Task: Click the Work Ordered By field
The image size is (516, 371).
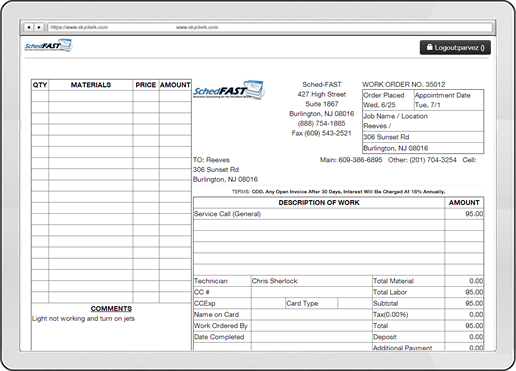Action: coord(312,326)
